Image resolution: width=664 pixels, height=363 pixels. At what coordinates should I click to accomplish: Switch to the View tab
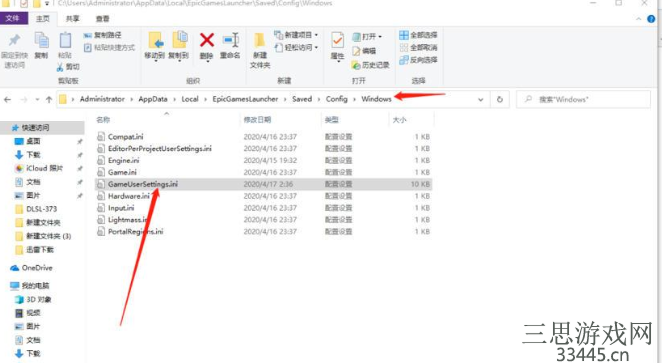[x=102, y=19]
